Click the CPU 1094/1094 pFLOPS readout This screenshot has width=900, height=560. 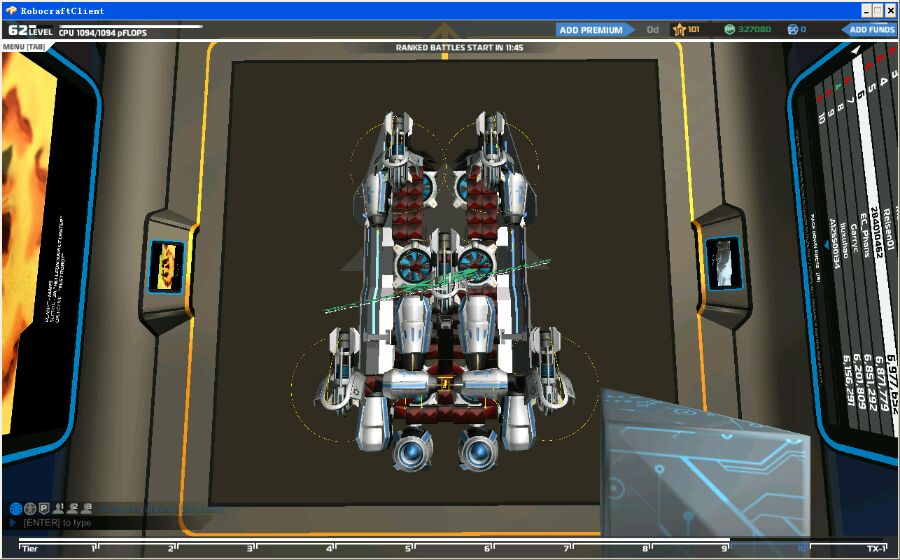(103, 33)
